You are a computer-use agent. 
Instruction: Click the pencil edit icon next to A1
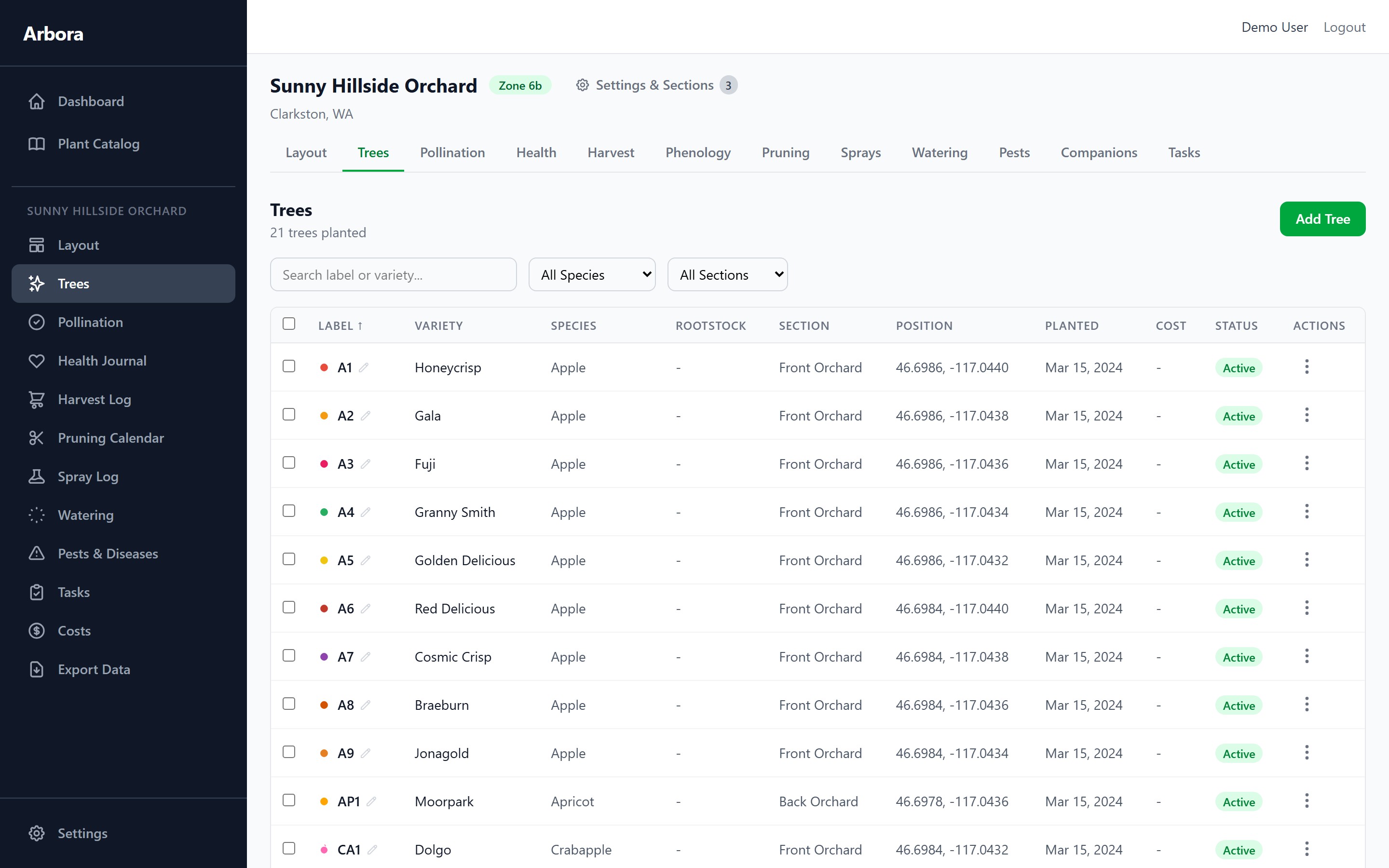[363, 367]
